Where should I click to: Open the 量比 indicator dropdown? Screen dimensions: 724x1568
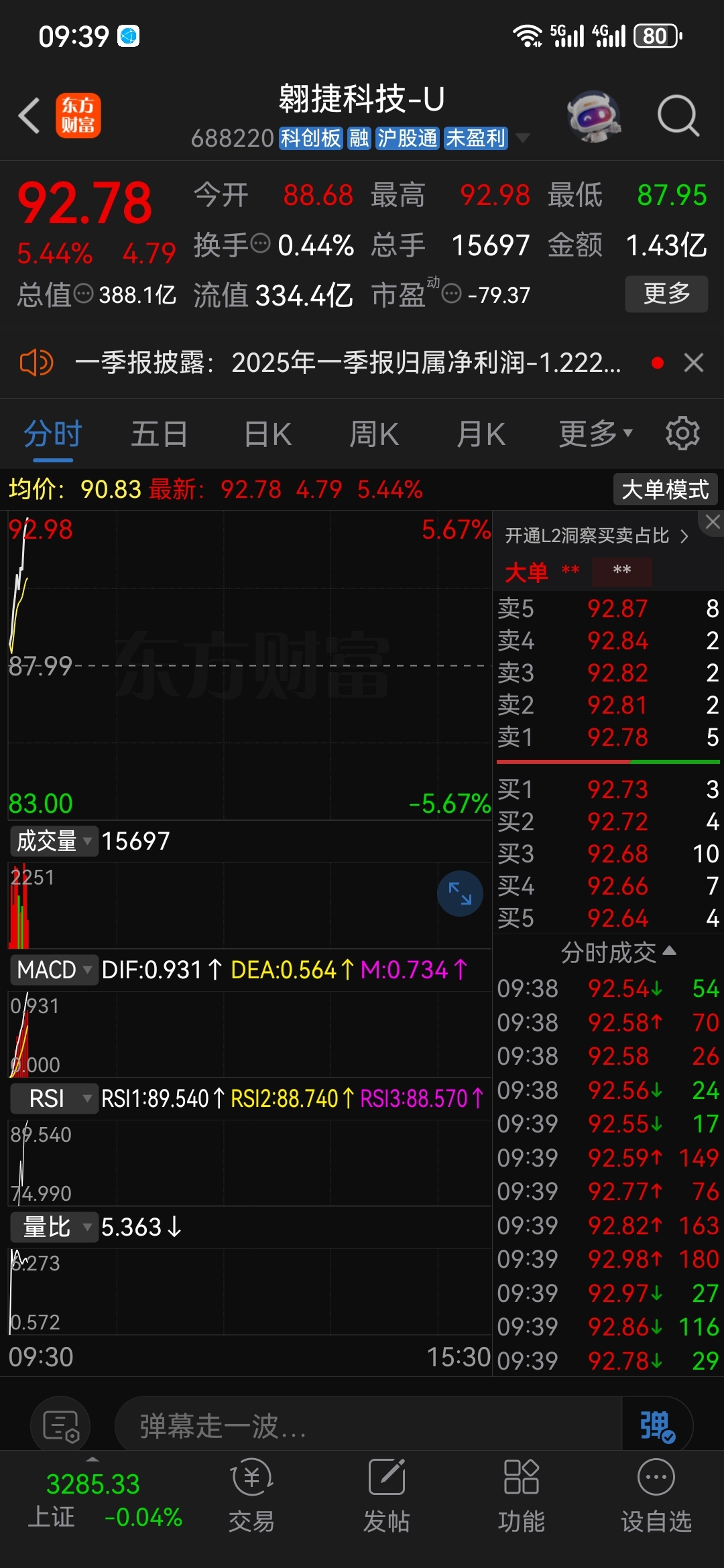54,1227
